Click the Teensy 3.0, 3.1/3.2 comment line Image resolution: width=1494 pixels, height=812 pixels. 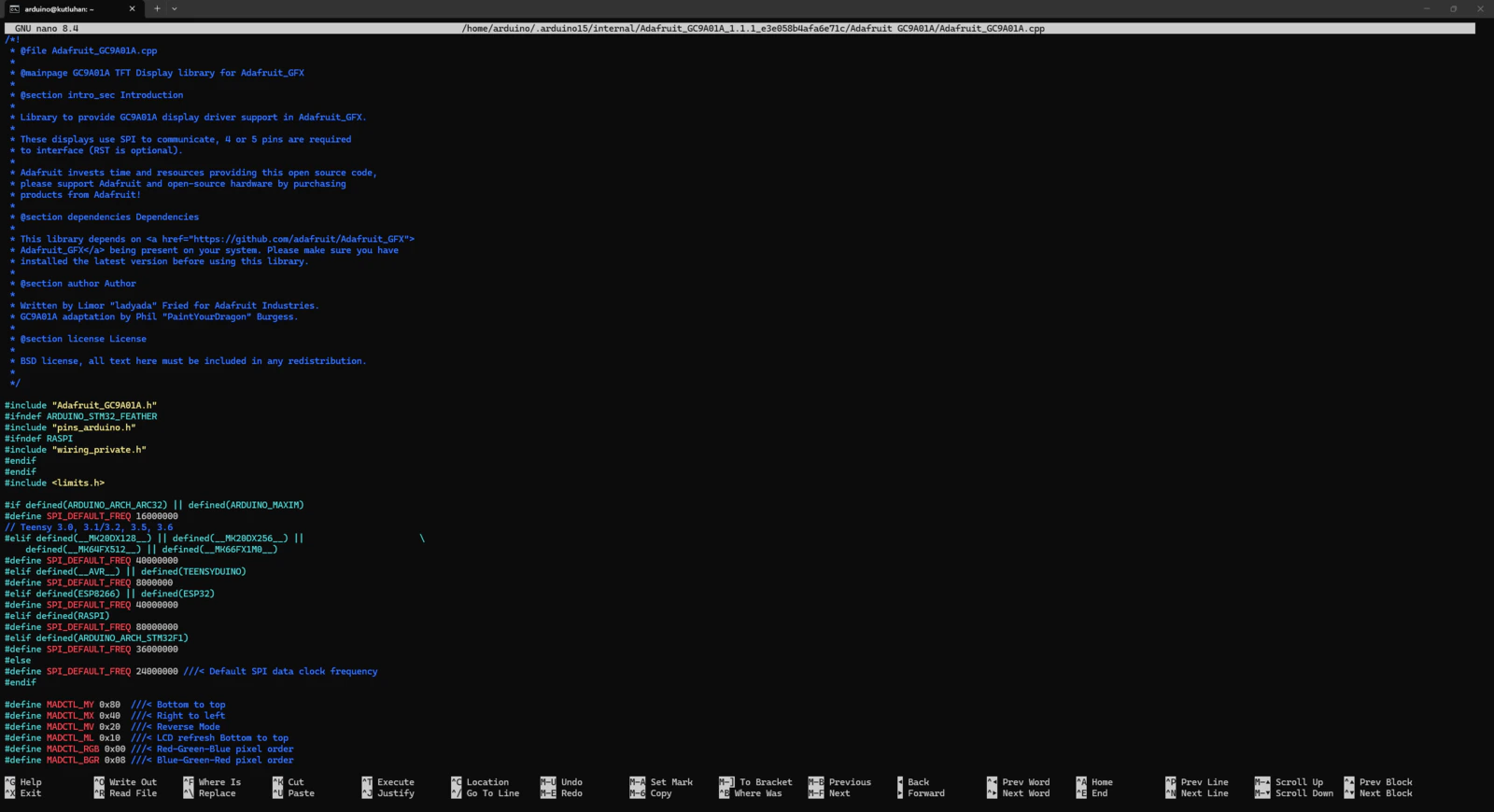coord(89,527)
